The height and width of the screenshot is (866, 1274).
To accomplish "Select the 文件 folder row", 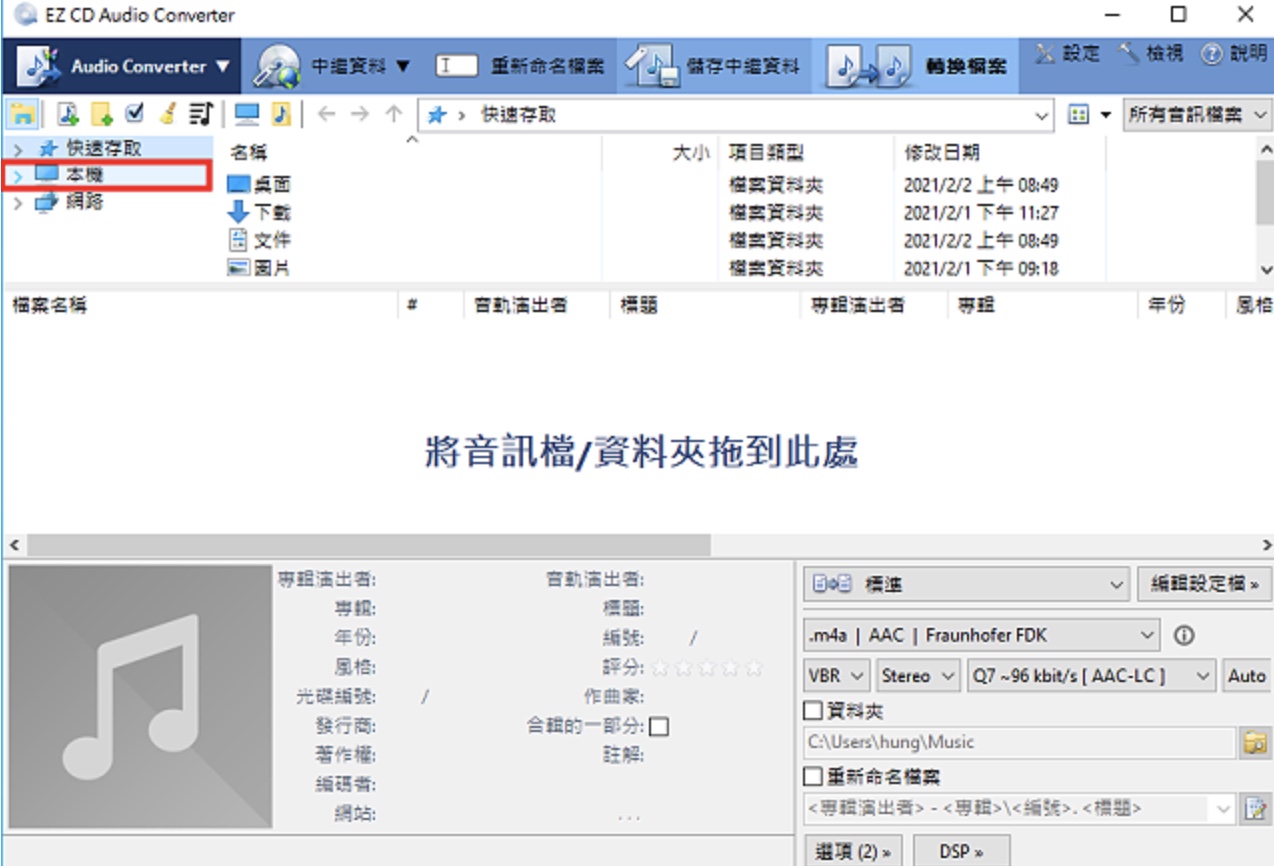I will tap(260, 240).
